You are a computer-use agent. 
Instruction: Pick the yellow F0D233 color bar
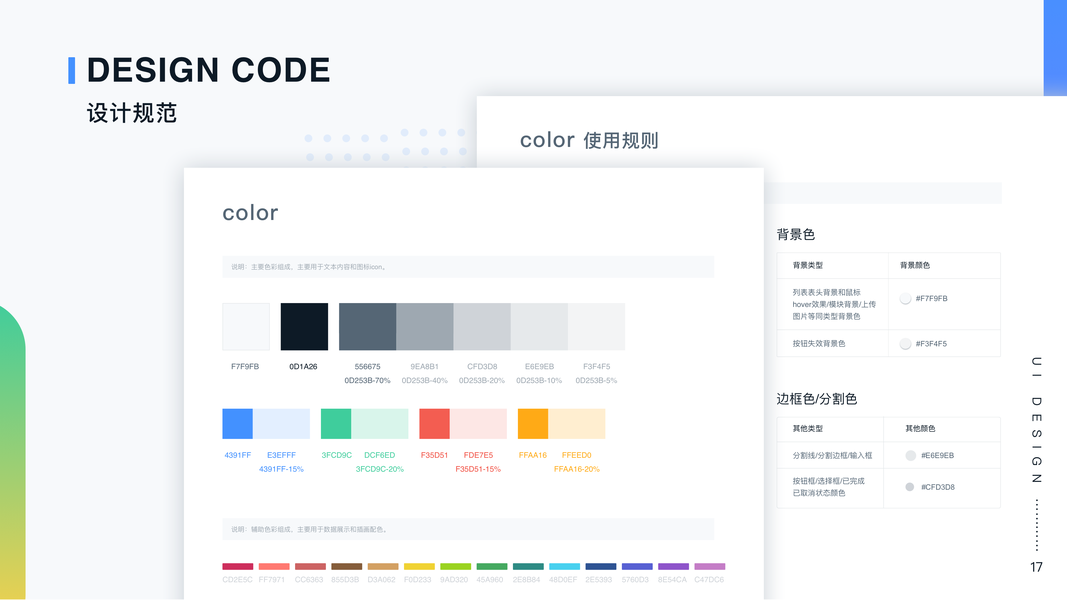419,566
